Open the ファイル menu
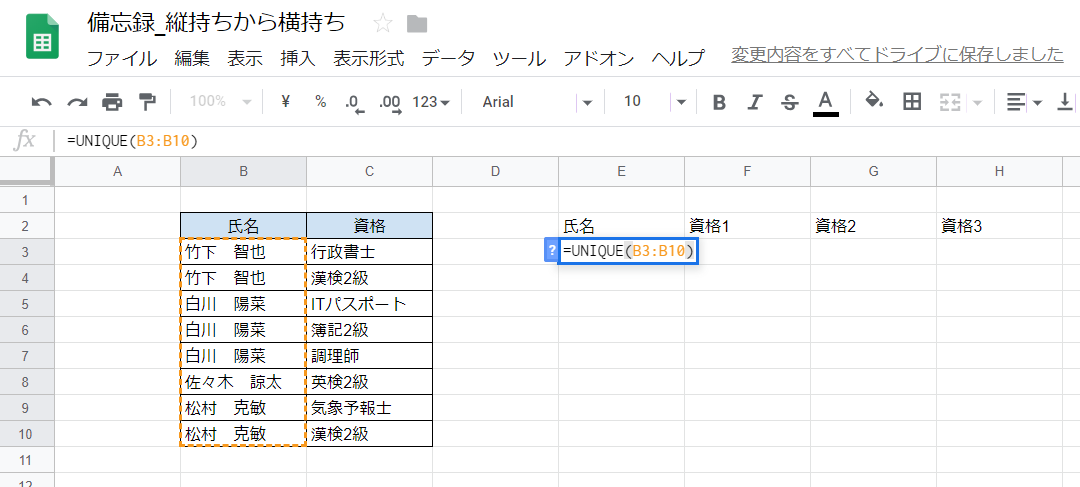1080x487 pixels. [x=122, y=59]
